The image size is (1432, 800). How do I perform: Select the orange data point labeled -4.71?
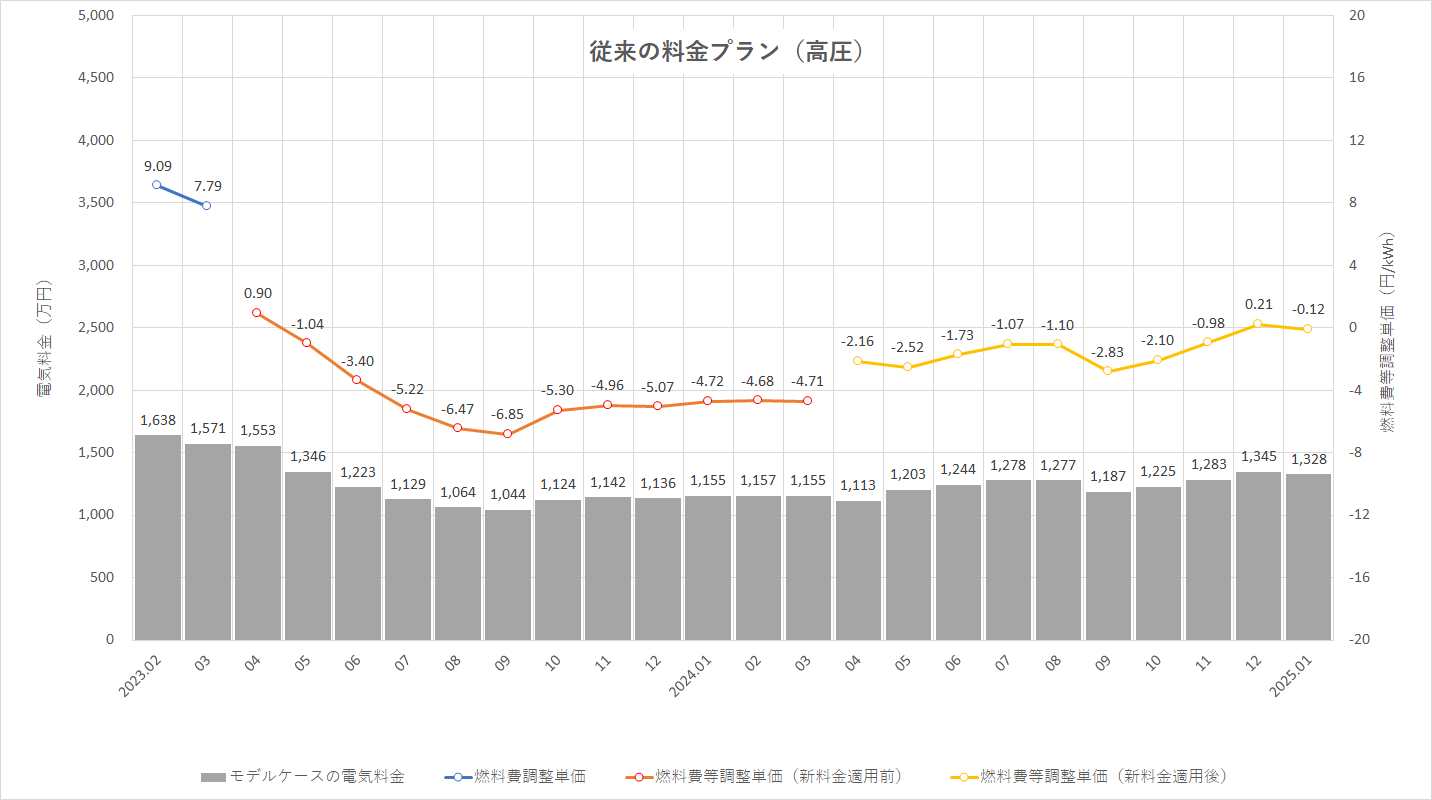[x=807, y=401]
